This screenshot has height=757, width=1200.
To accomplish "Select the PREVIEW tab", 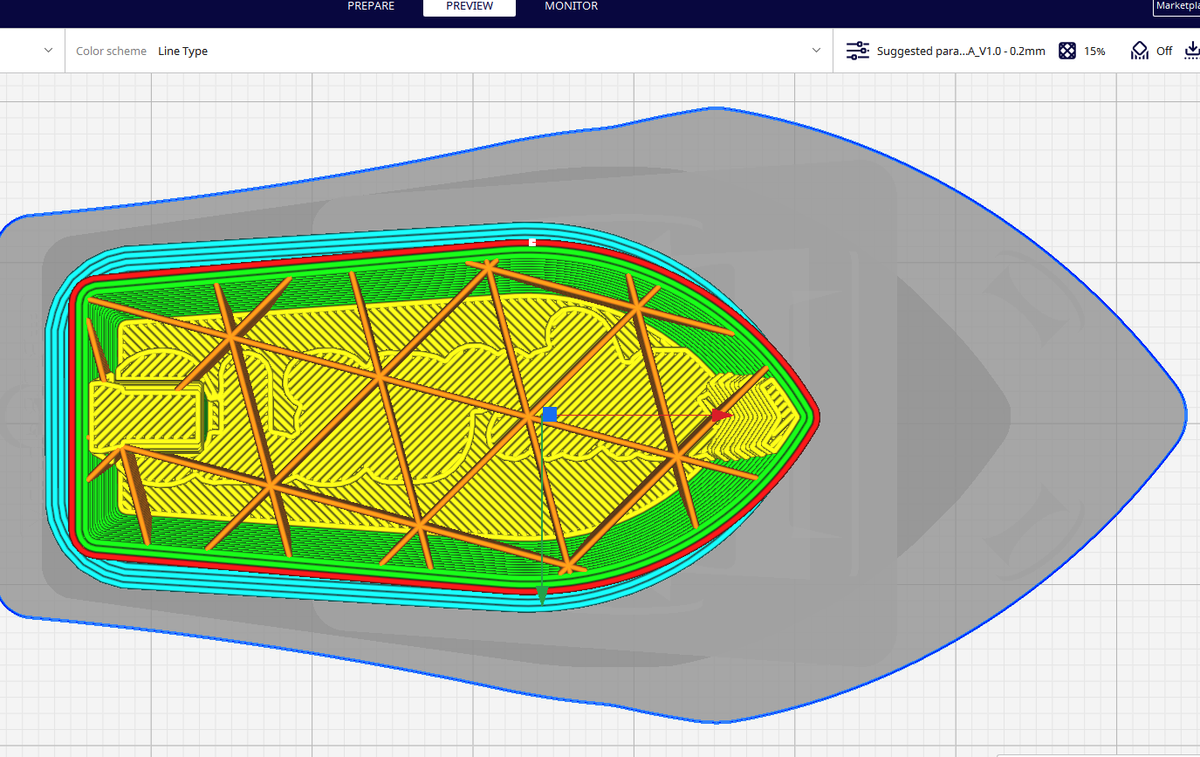I will pos(469,6).
